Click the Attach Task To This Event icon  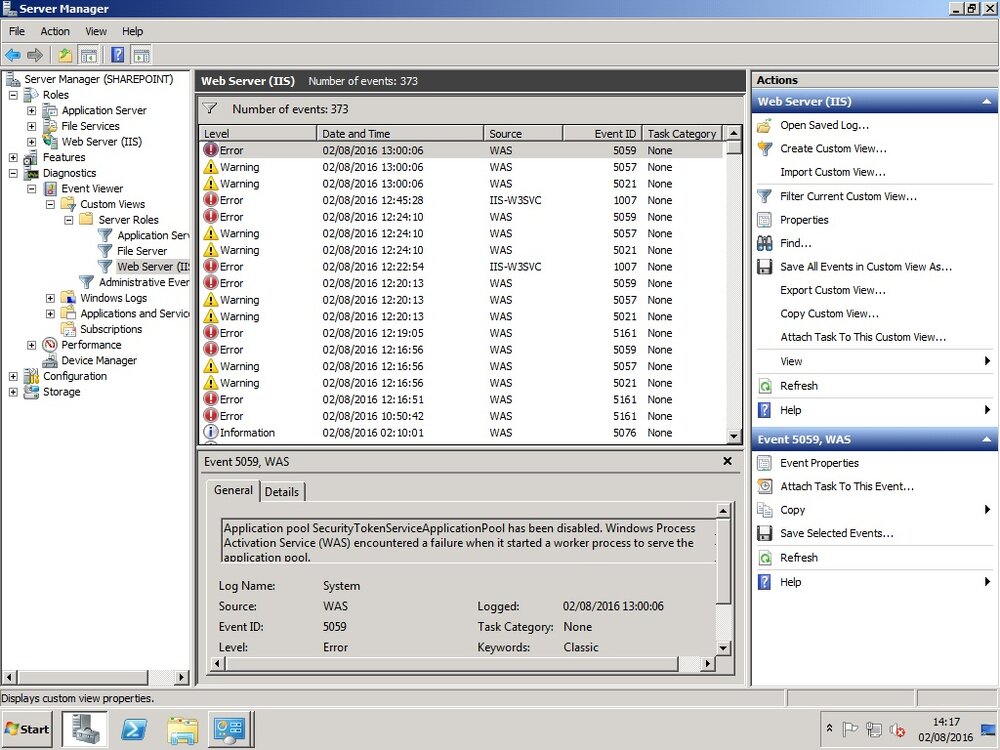point(764,486)
